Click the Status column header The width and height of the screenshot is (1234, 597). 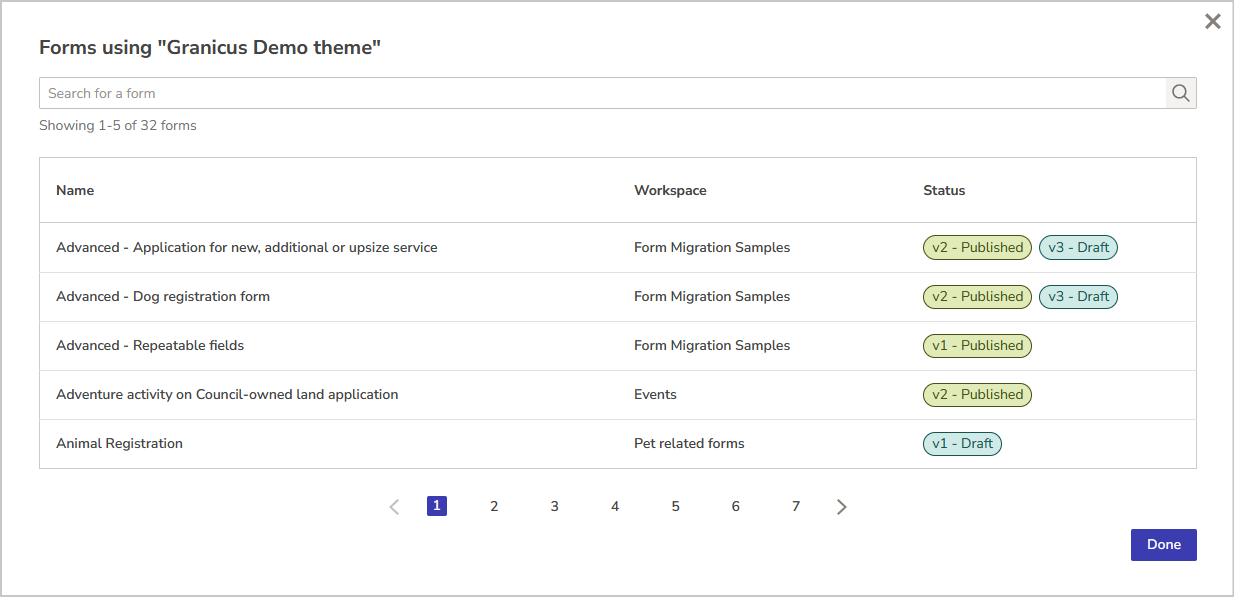tap(944, 190)
